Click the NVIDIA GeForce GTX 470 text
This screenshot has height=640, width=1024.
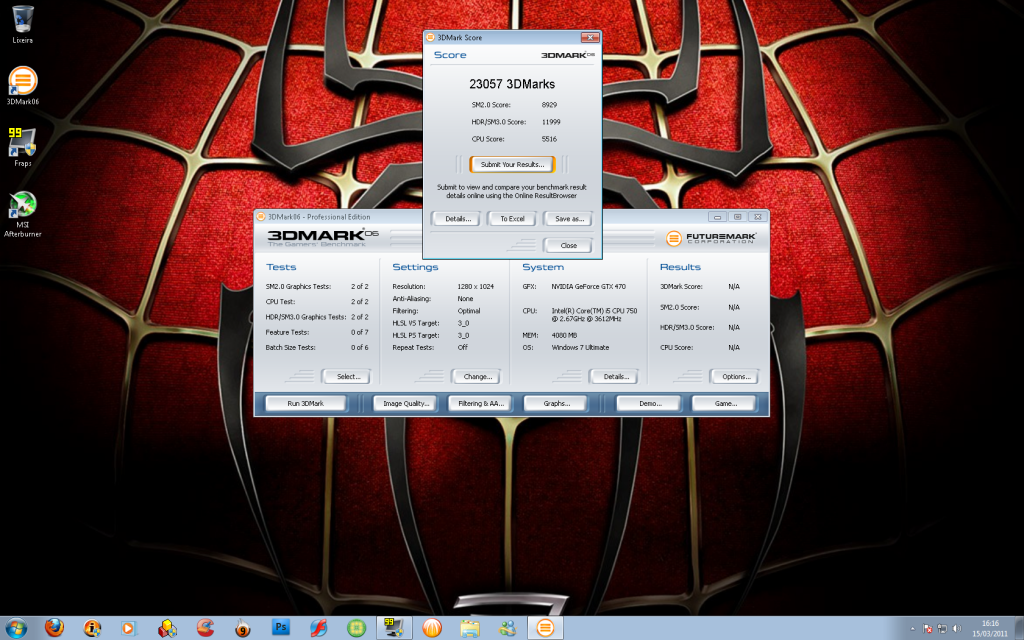click(x=588, y=287)
